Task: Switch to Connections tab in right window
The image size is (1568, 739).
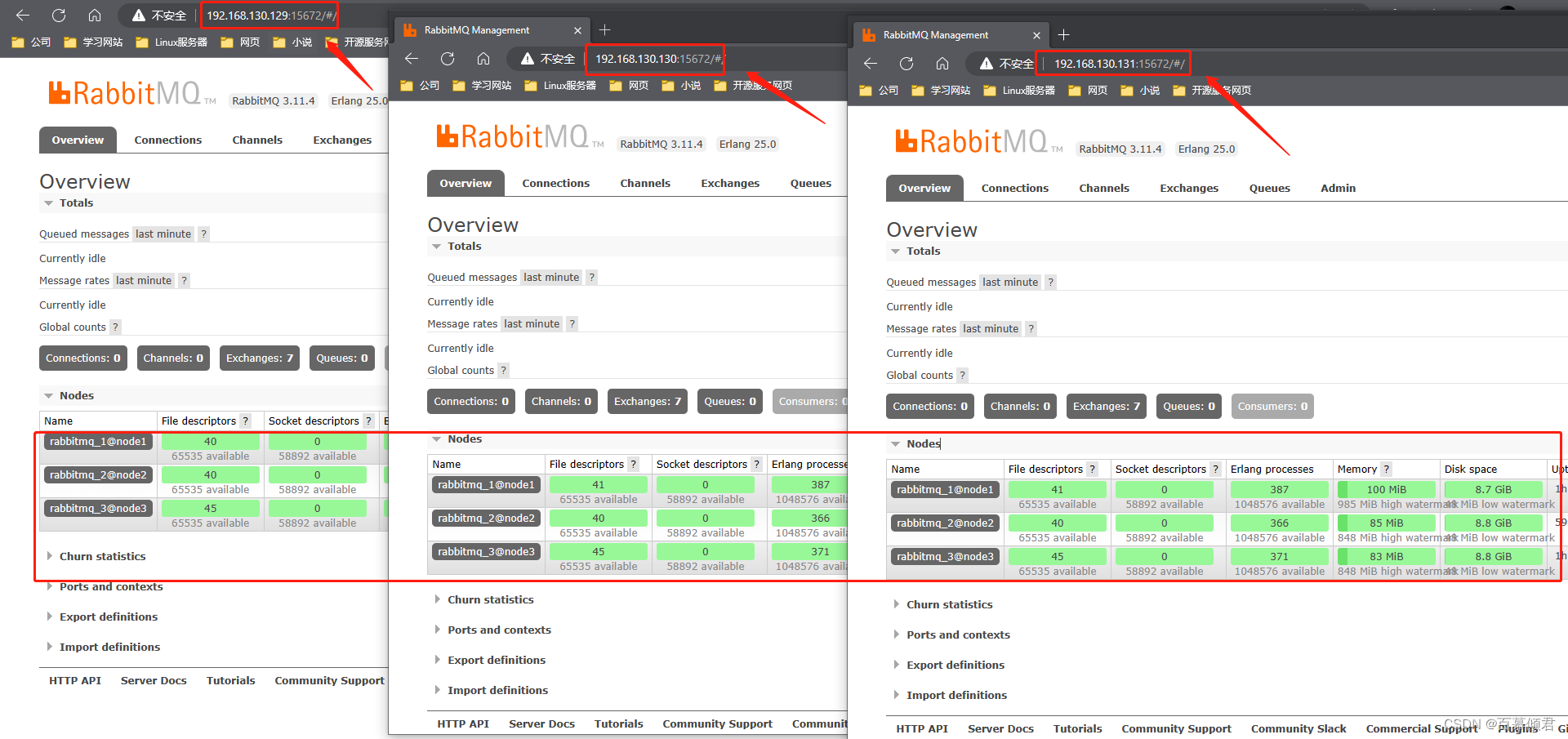Action: (1015, 189)
